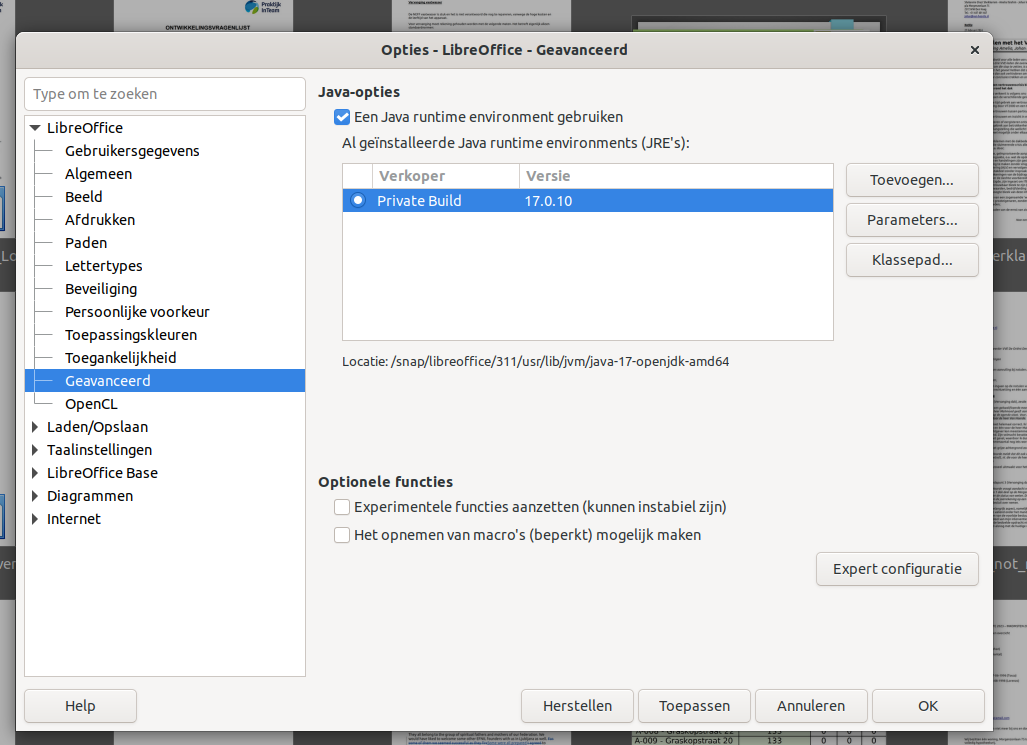The height and width of the screenshot is (745, 1027).
Task: Sort JRE list by Versie column header
Action: tap(675, 176)
